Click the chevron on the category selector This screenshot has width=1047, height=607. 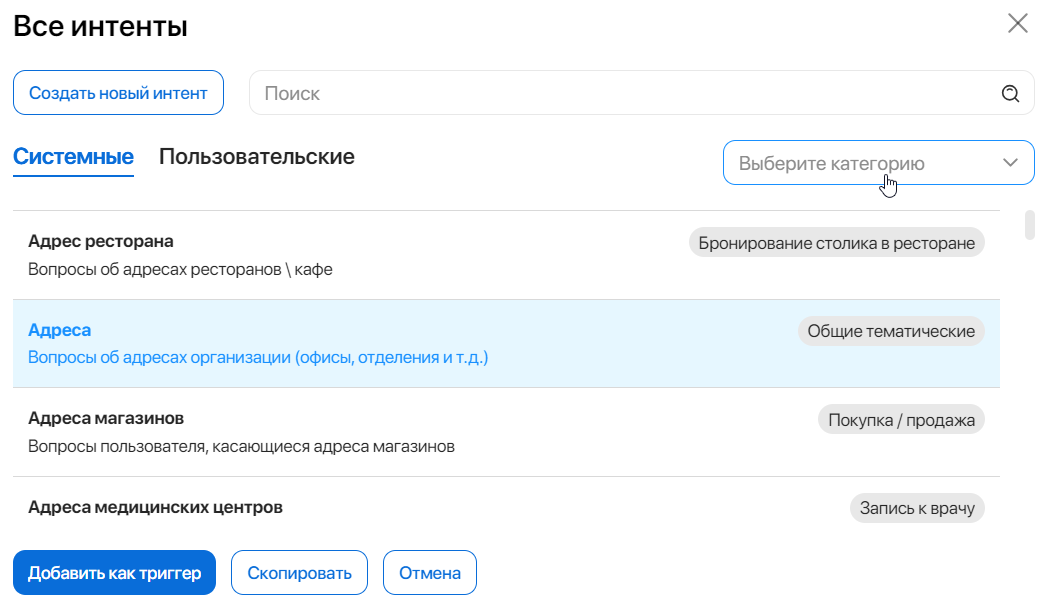point(1010,162)
